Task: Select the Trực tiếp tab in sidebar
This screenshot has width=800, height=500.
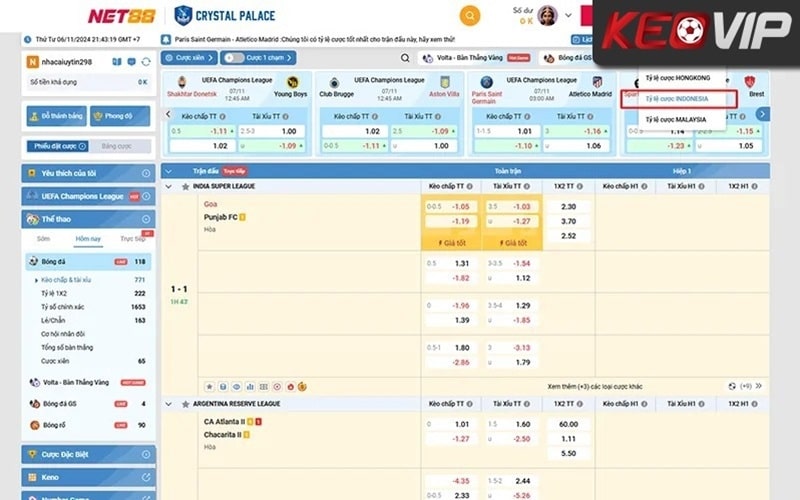Action: (x=133, y=239)
